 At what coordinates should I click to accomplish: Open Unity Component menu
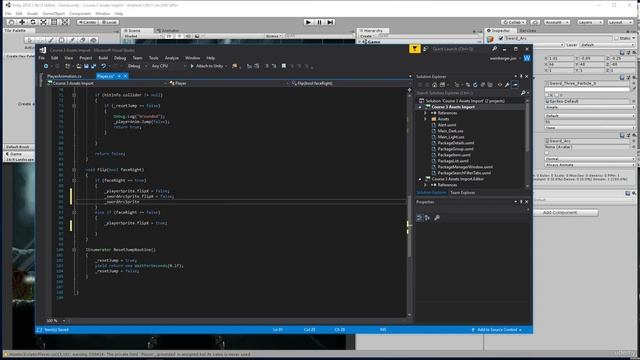(x=80, y=13)
